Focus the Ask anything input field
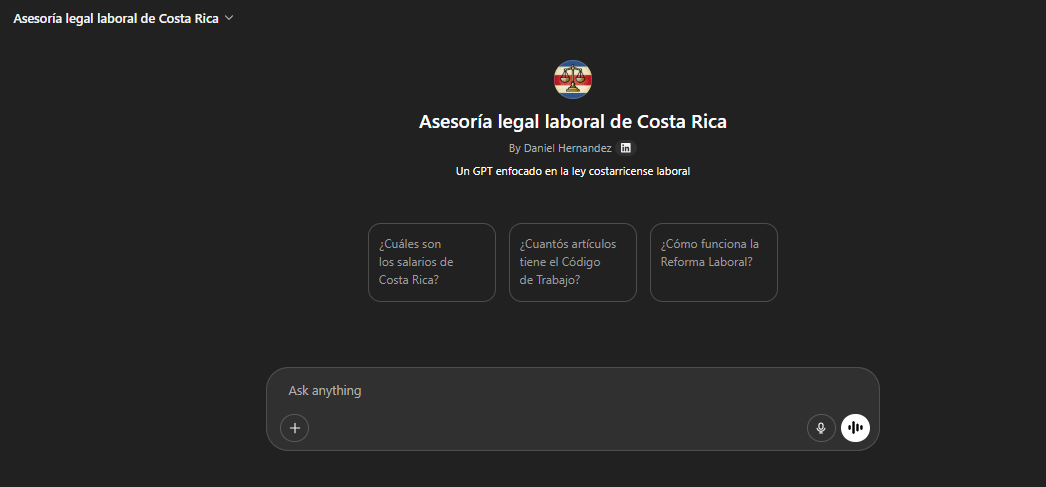 (x=572, y=391)
